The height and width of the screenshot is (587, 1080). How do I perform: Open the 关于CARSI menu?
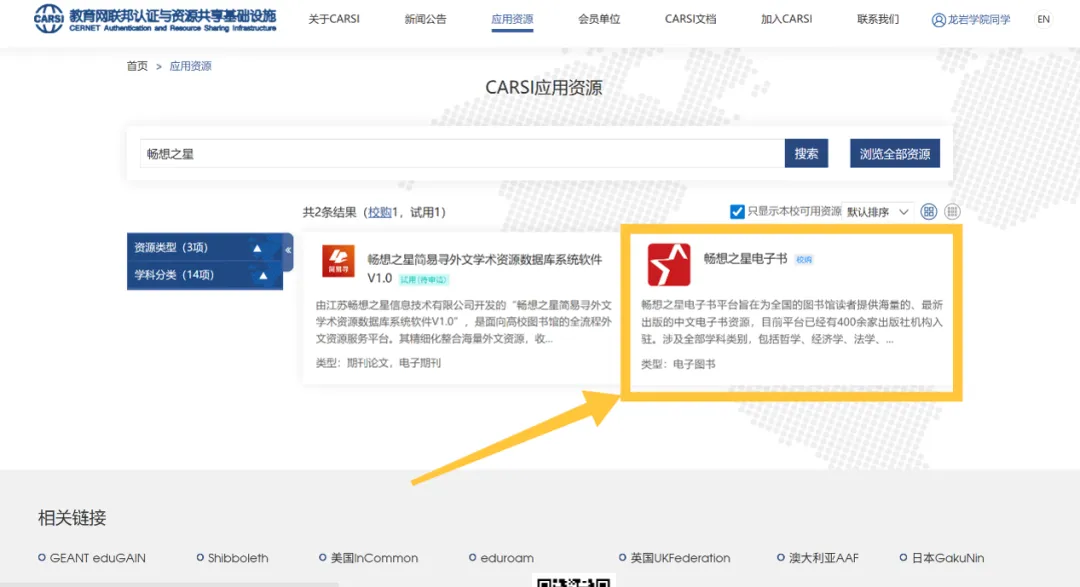pos(334,19)
